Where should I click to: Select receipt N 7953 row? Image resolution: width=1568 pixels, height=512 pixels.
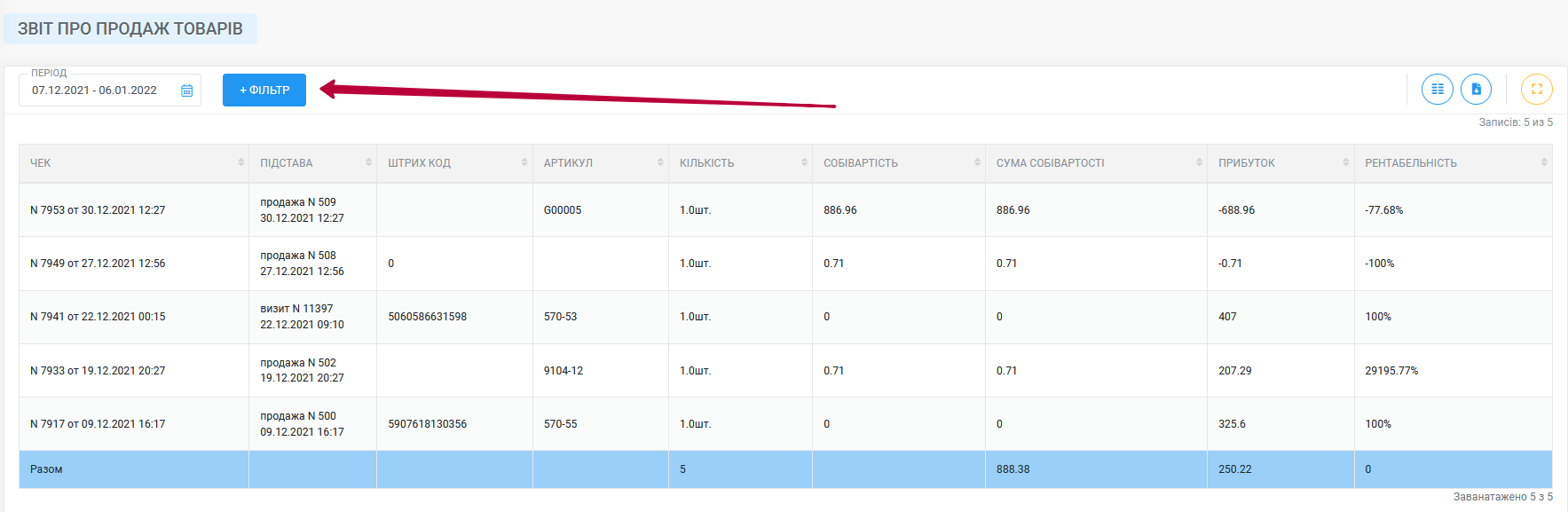[x=785, y=210]
